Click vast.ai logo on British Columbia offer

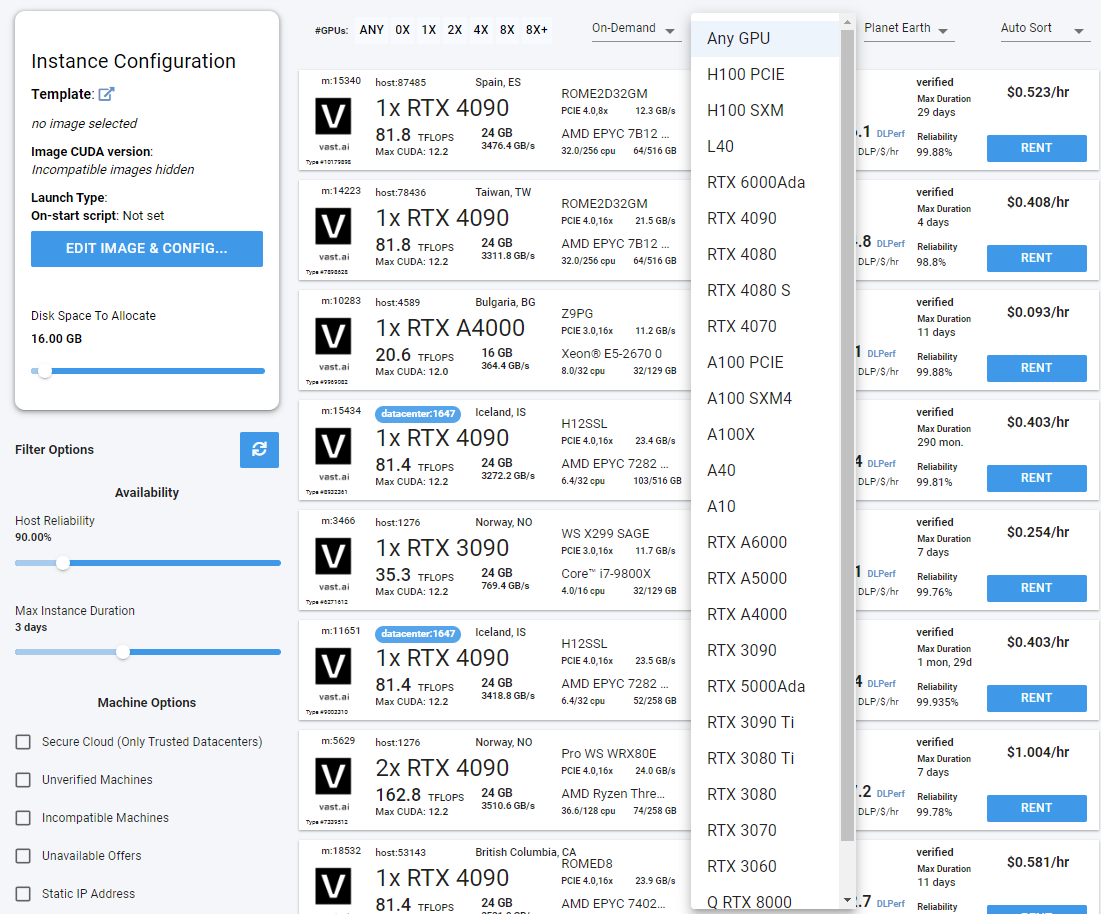333,887
